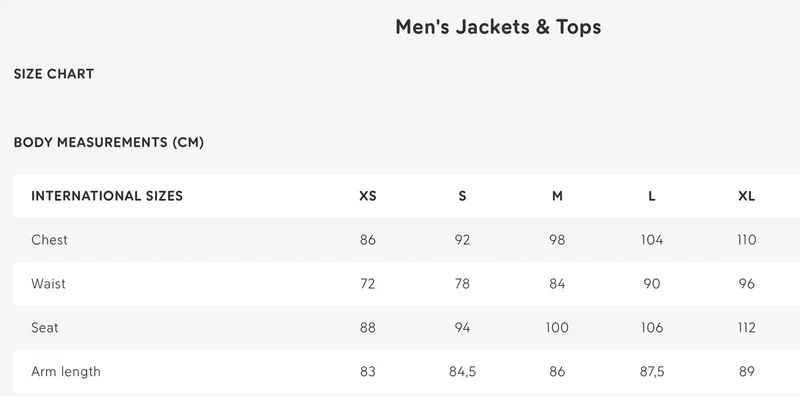This screenshot has height=396, width=800.
Task: Click the M size column header
Action: coord(557,196)
